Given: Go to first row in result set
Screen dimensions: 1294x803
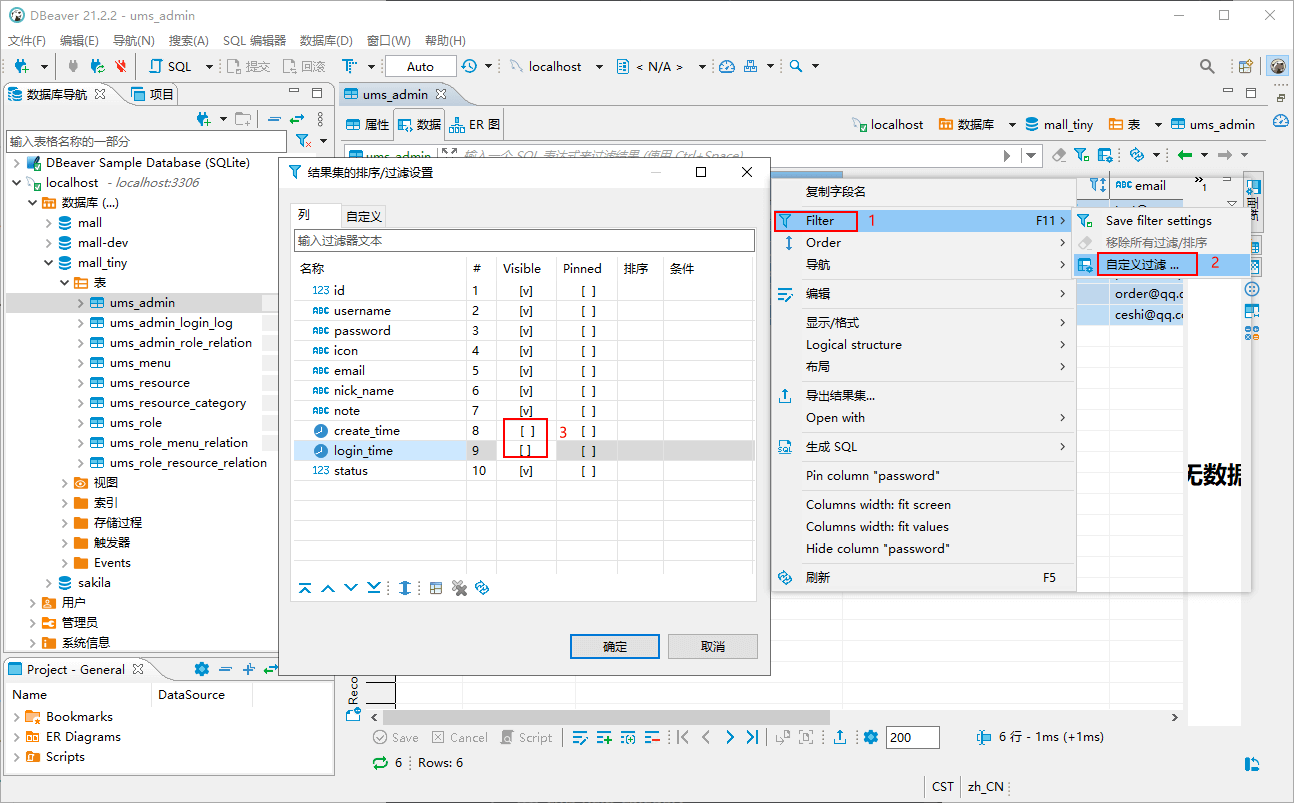Looking at the screenshot, I should (x=683, y=737).
